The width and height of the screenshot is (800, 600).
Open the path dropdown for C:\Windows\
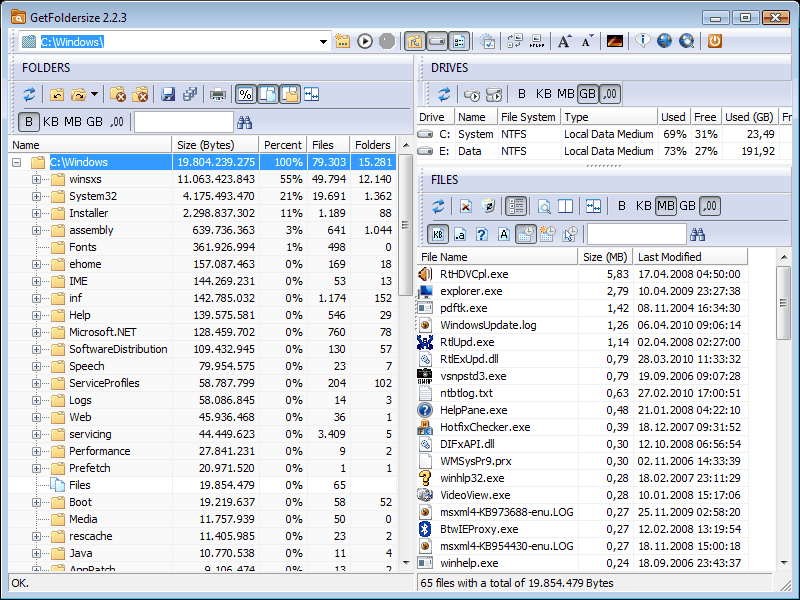(x=323, y=42)
